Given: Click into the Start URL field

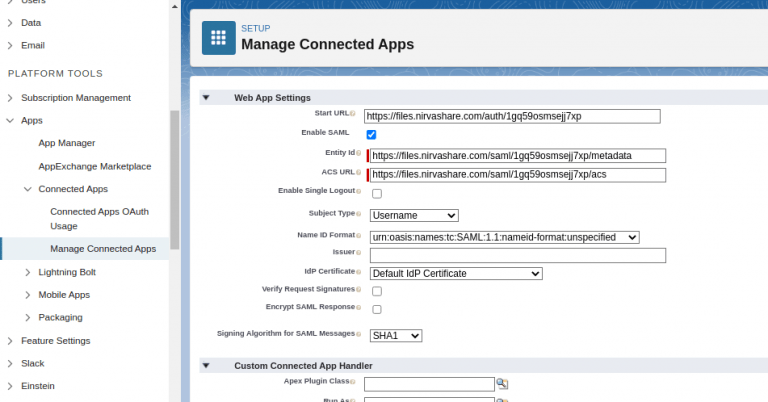Looking at the screenshot, I should (512, 116).
